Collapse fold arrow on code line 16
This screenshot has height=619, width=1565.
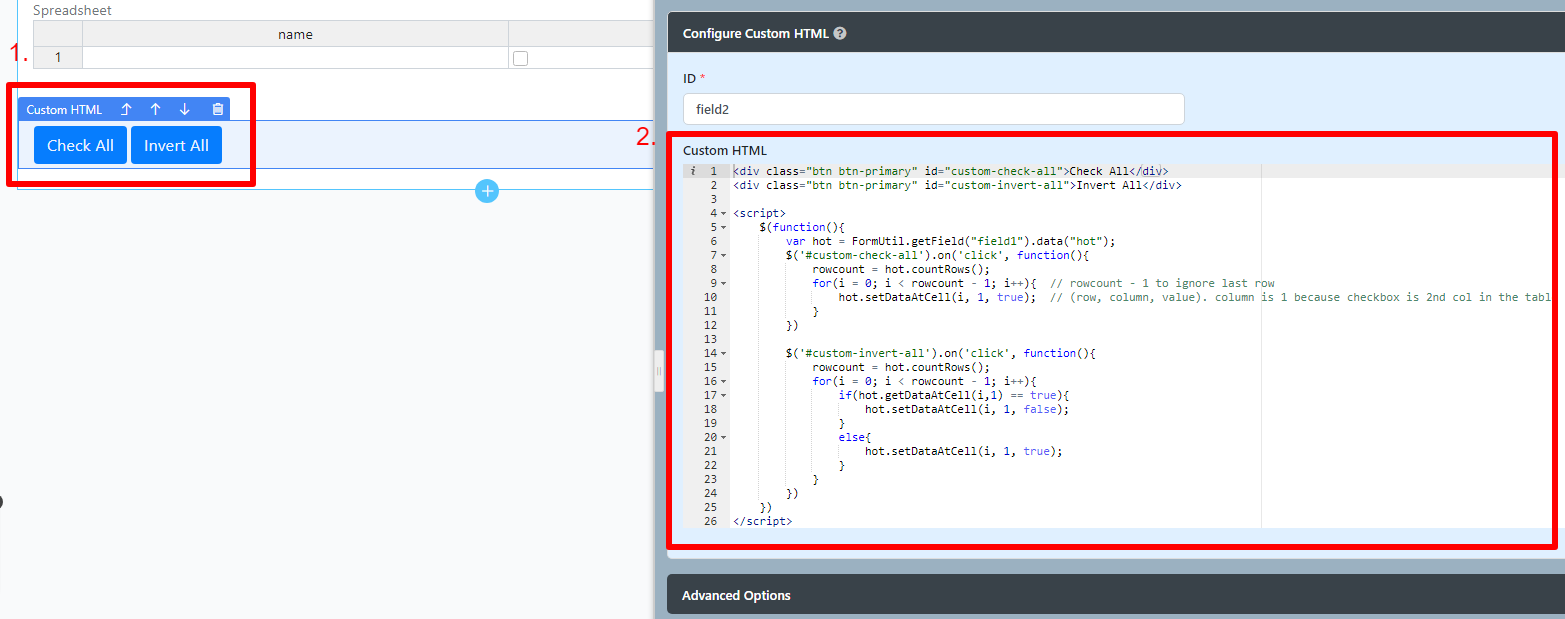click(723, 381)
